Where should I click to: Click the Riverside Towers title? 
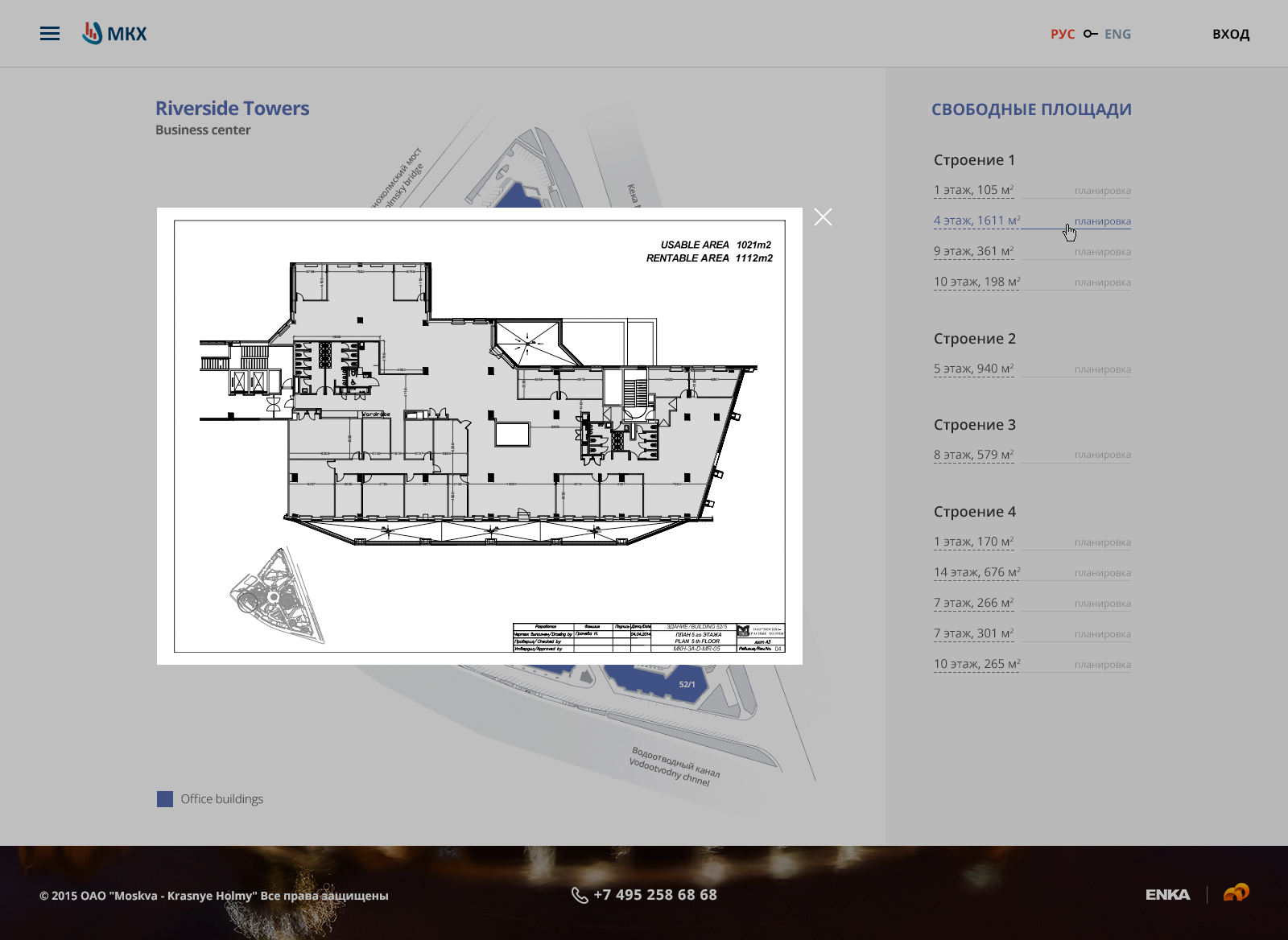click(x=232, y=108)
